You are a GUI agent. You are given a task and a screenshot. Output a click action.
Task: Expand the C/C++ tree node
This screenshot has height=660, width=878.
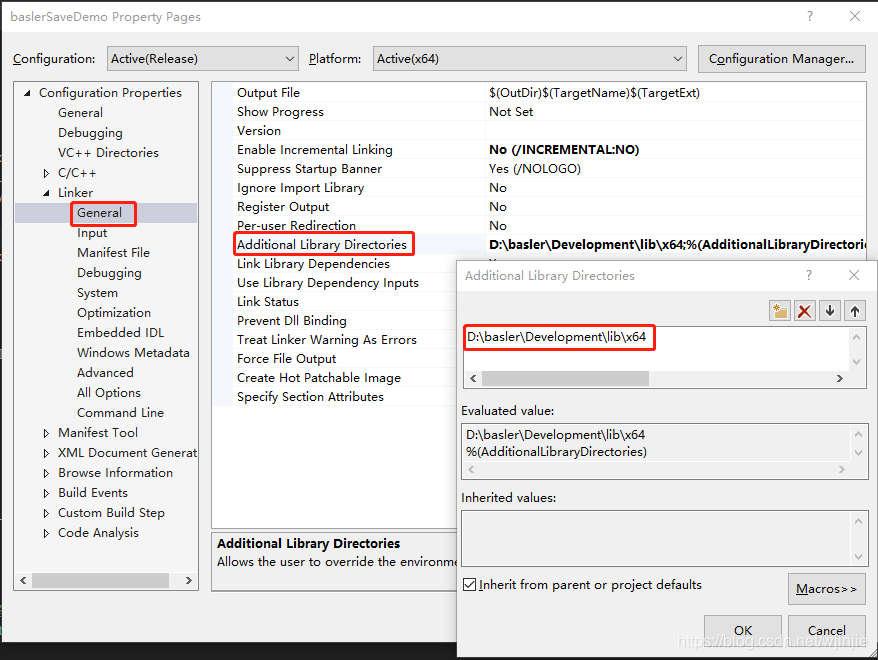[44, 172]
